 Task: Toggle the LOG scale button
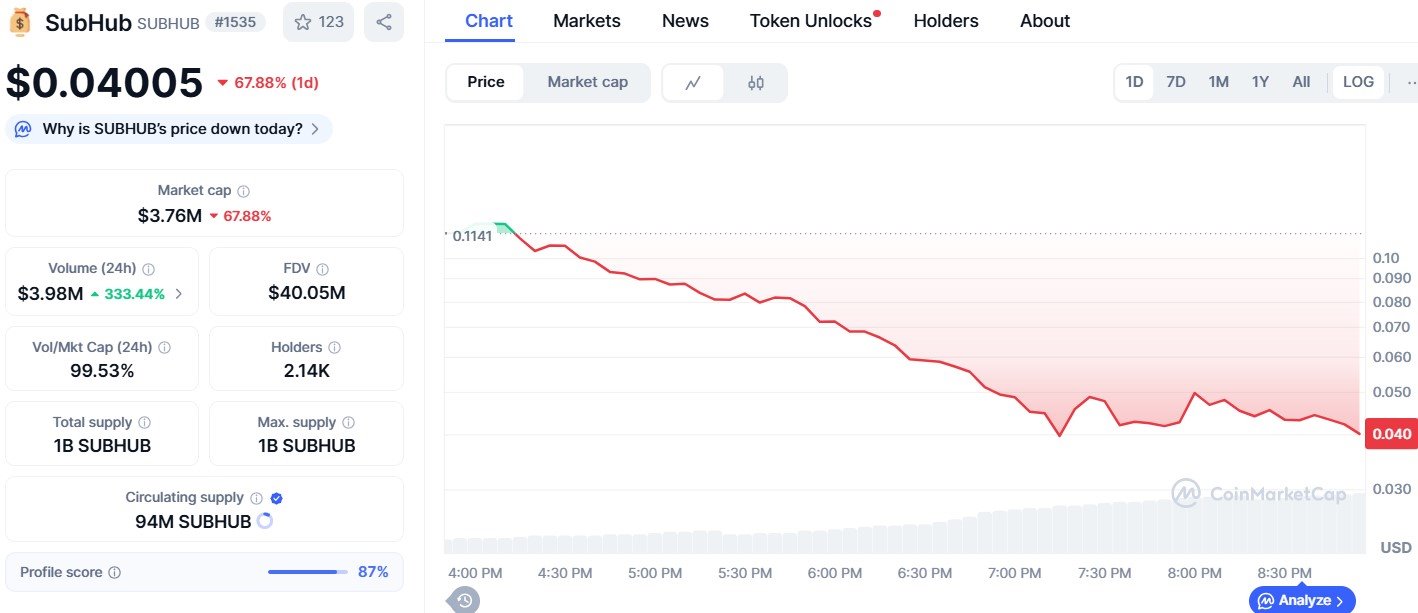1358,82
